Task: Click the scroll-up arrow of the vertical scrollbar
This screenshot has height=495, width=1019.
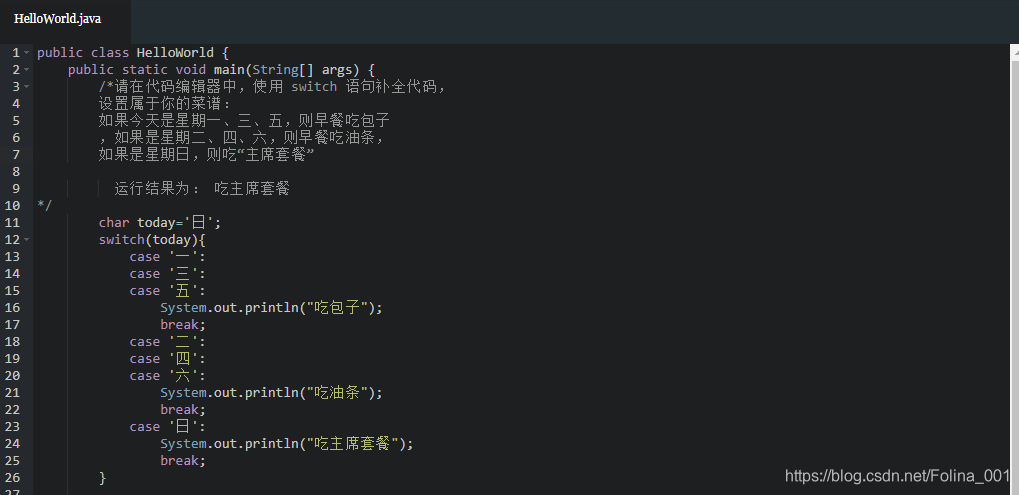Action: (x=1014, y=51)
